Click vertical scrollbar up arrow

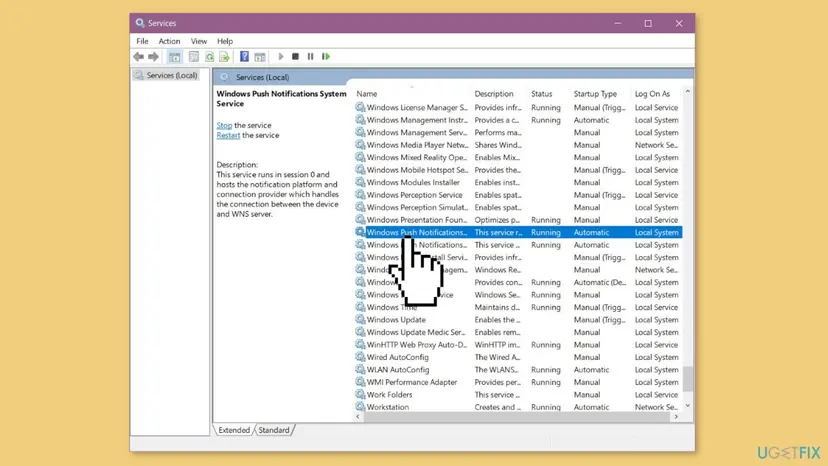click(688, 92)
